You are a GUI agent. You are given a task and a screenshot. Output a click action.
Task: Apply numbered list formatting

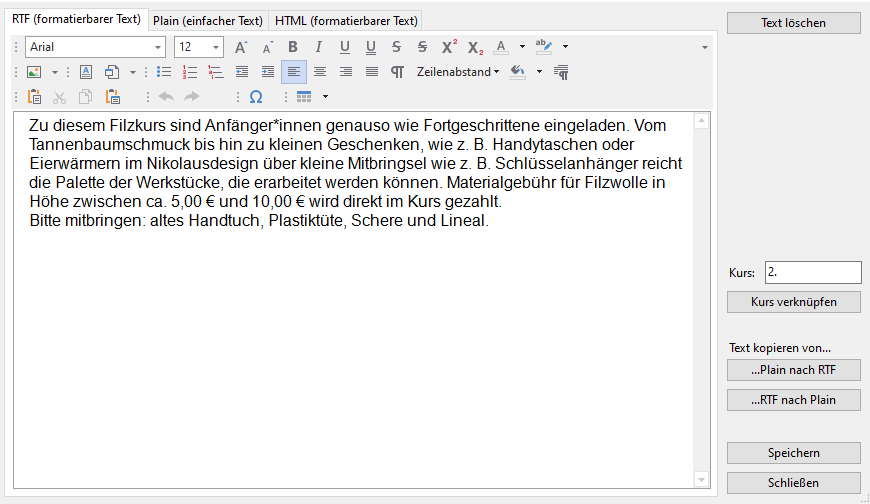click(x=190, y=72)
